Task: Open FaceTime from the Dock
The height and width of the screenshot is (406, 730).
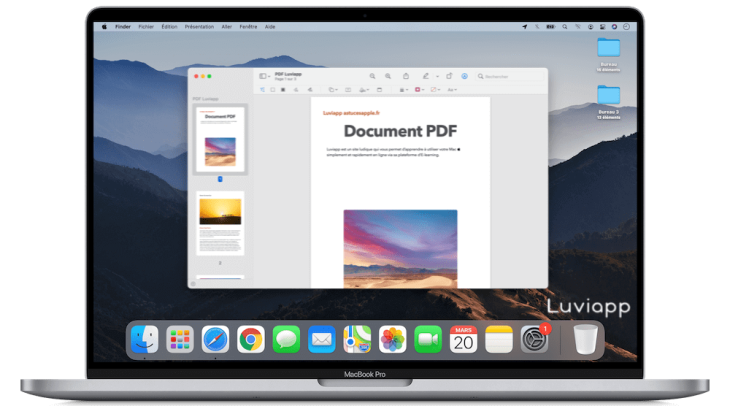Action: coord(428,340)
